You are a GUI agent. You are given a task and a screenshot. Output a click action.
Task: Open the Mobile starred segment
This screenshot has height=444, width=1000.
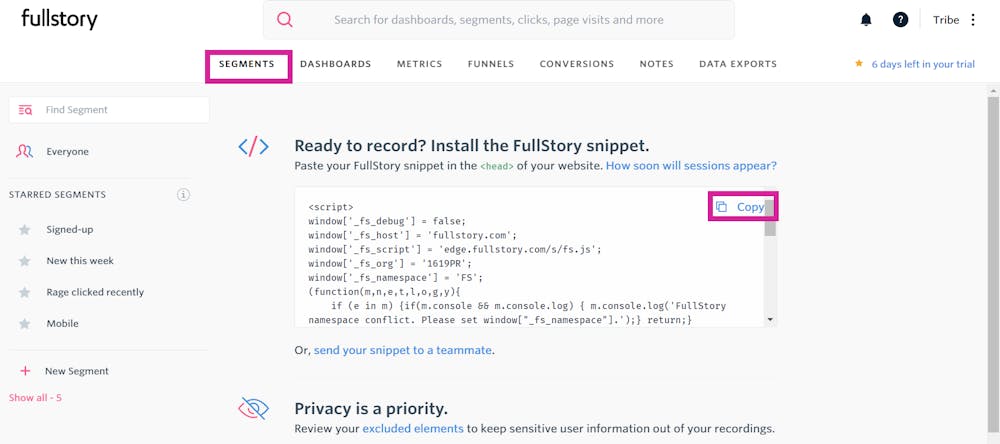[62, 324]
